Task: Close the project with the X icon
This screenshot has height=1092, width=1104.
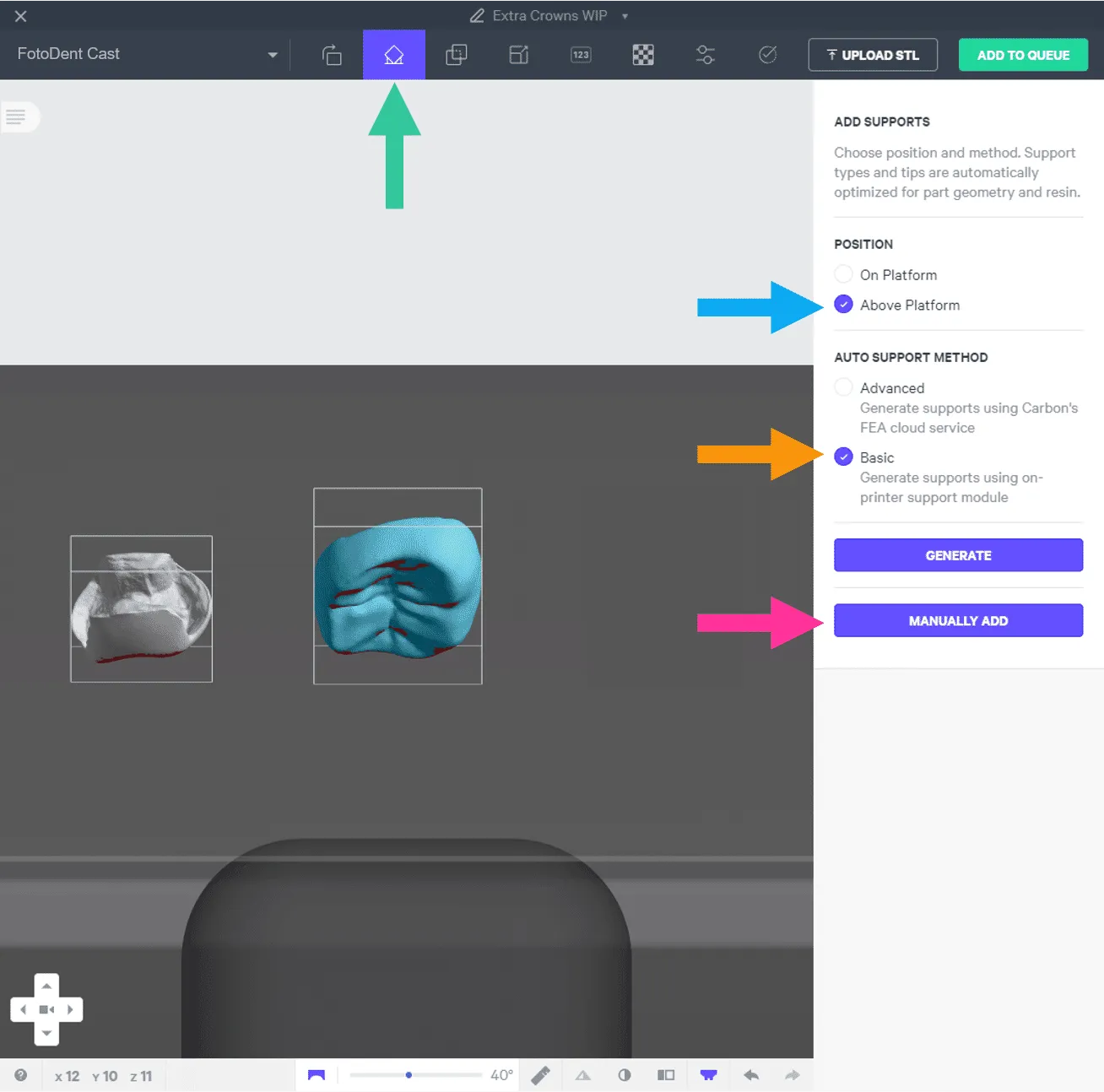Action: [21, 16]
